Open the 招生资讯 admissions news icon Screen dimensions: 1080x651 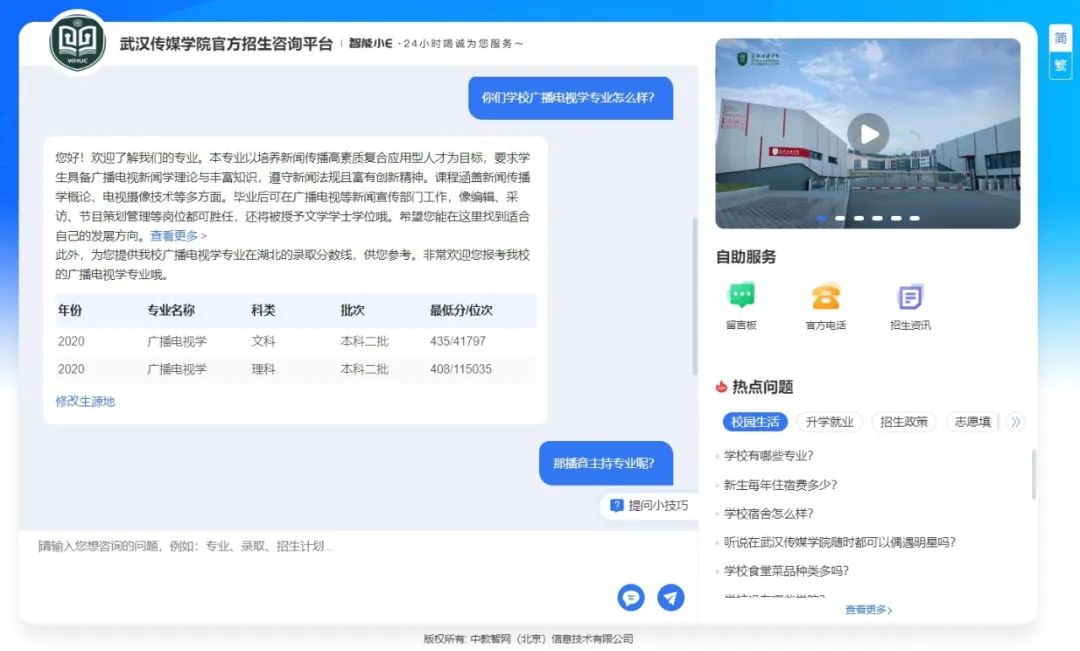click(909, 297)
